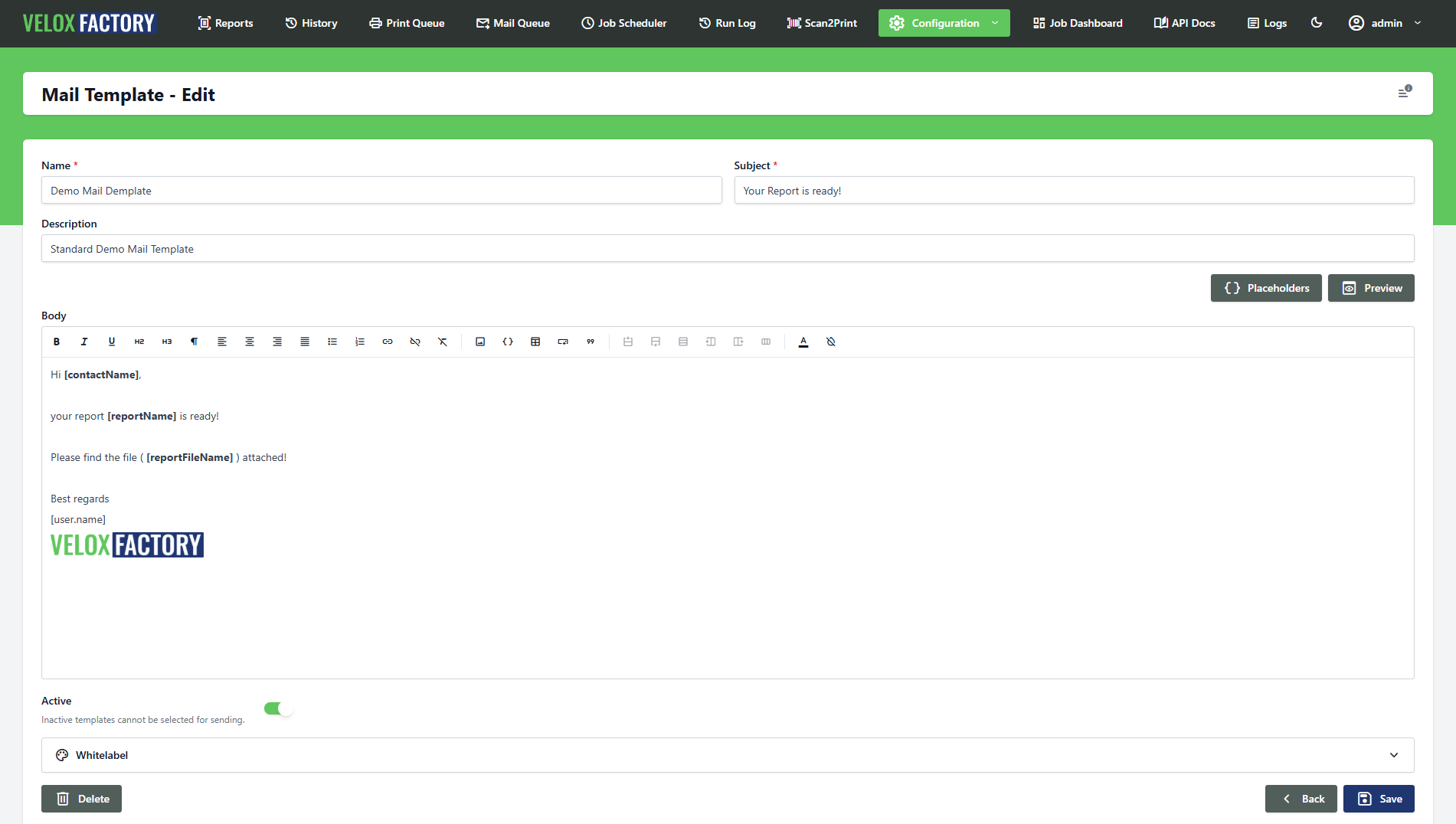Click the Subject input field
1456x824 pixels.
1074,191
